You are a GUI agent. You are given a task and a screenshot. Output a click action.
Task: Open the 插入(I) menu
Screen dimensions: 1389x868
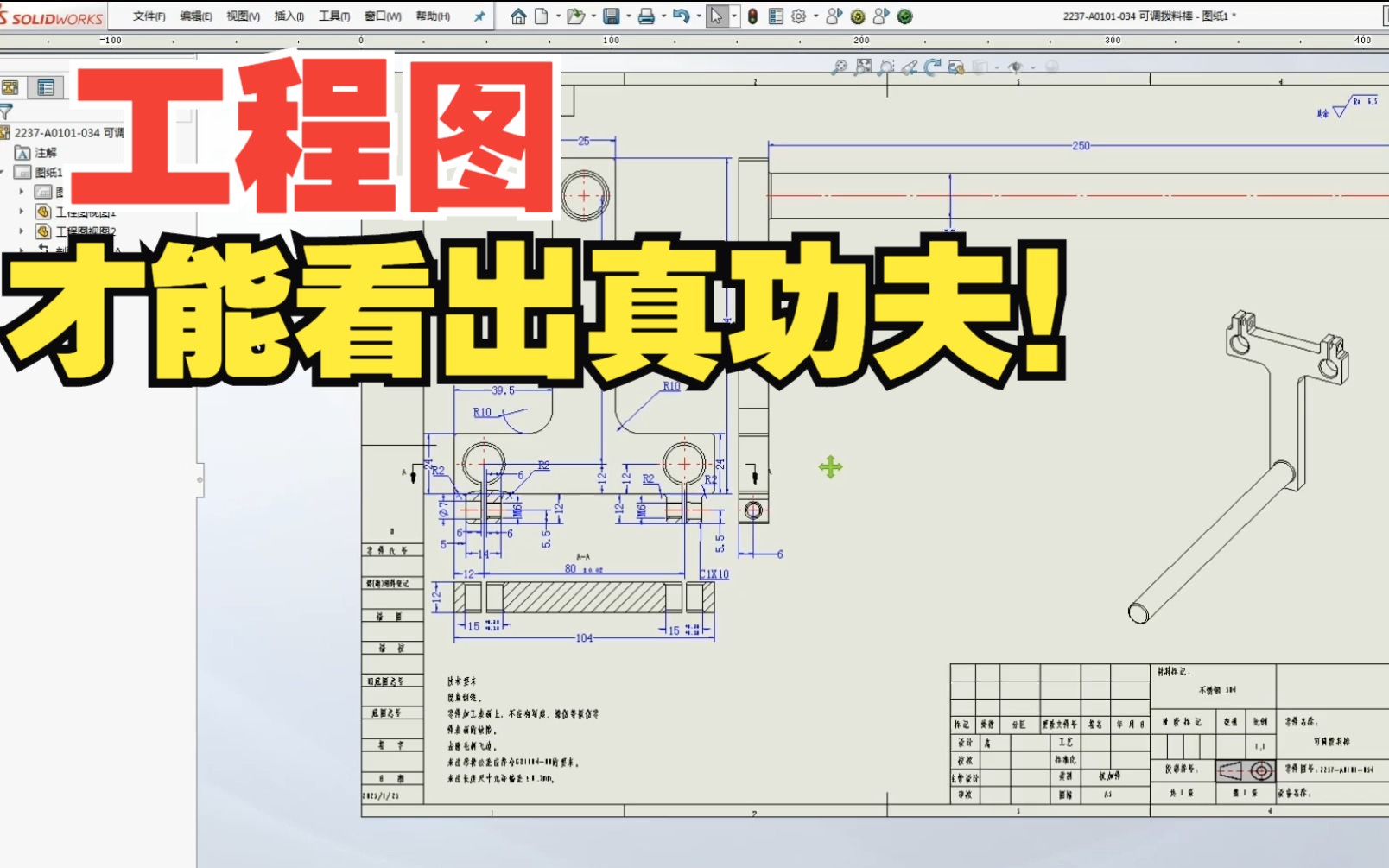(x=289, y=16)
